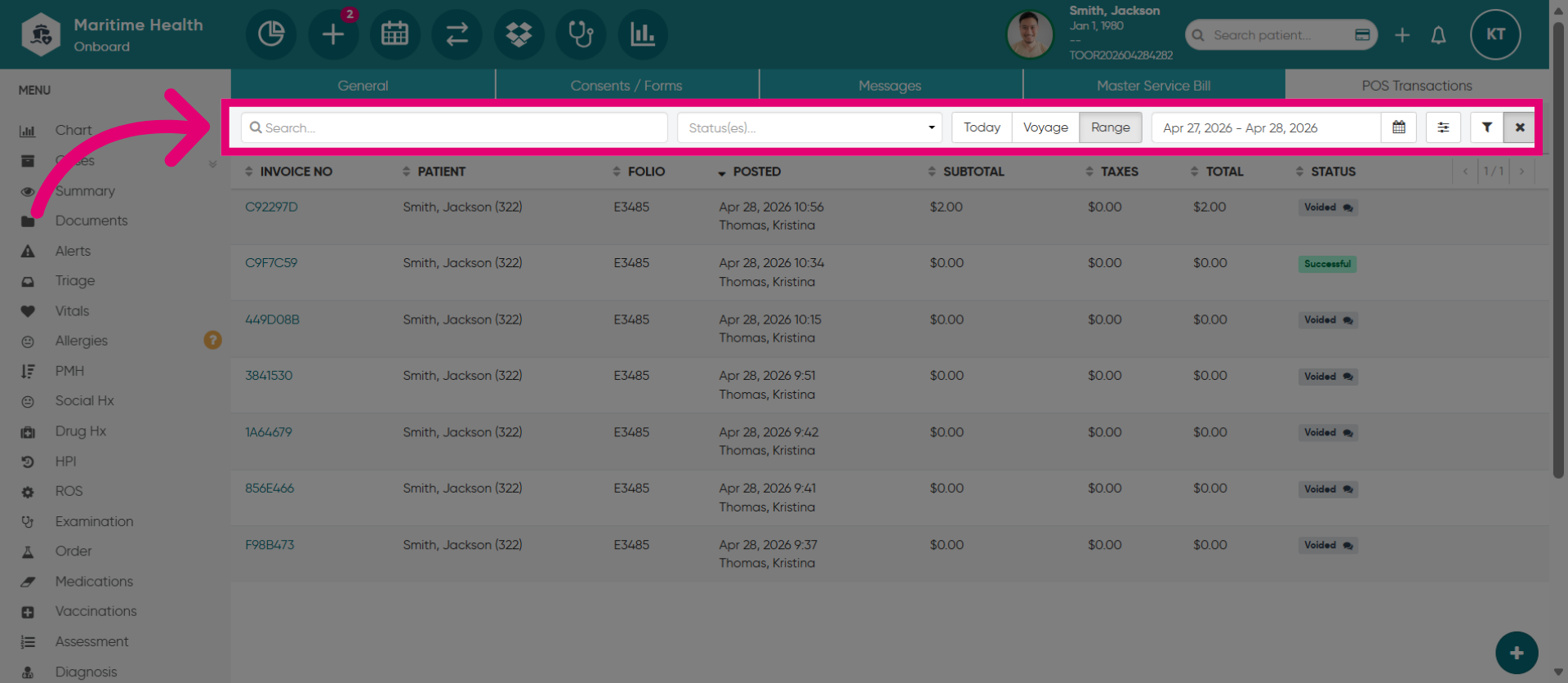Viewport: 1568px width, 683px height.
Task: Open the KT user avatar menu
Action: point(1495,34)
